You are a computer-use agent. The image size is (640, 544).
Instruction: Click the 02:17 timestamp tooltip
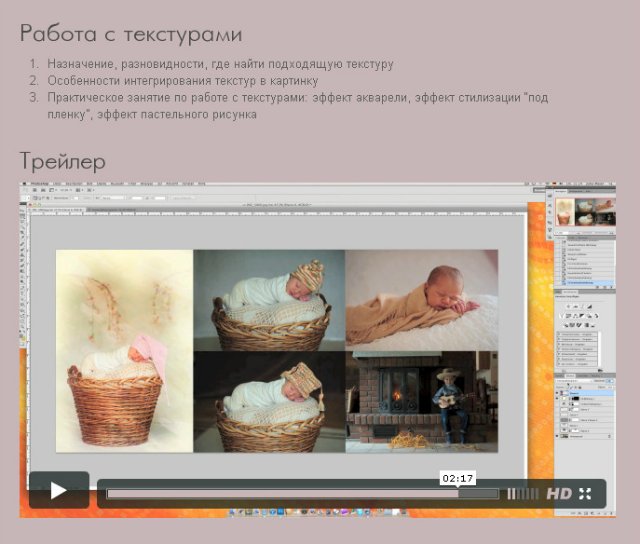coord(456,478)
